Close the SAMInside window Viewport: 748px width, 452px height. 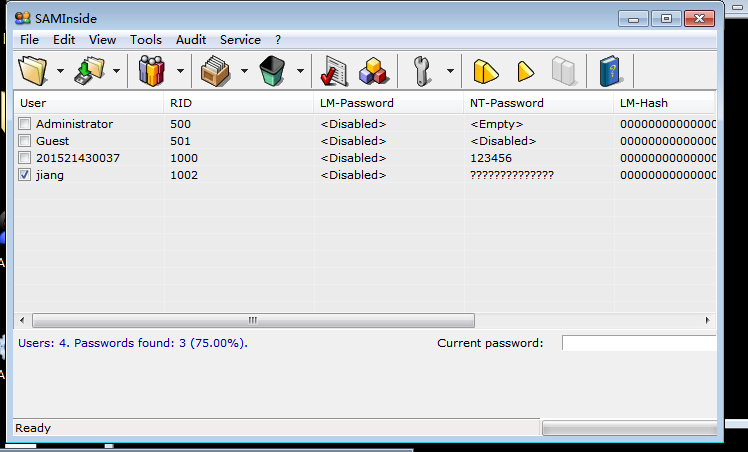(x=699, y=19)
